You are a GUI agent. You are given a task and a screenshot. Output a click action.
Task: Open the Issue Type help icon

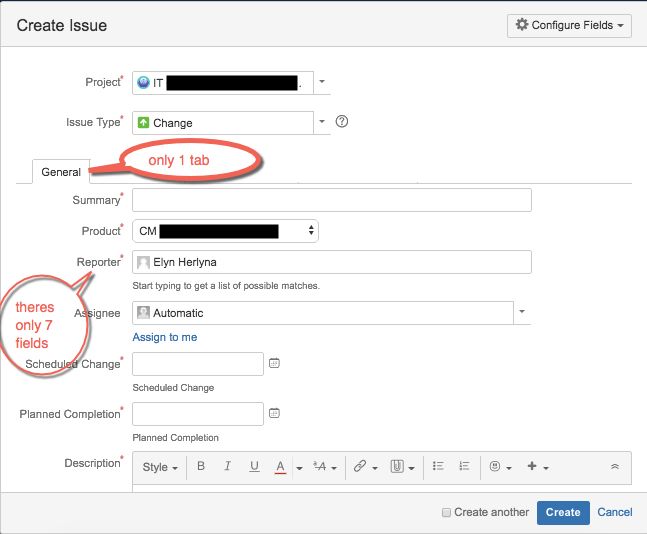tap(342, 122)
